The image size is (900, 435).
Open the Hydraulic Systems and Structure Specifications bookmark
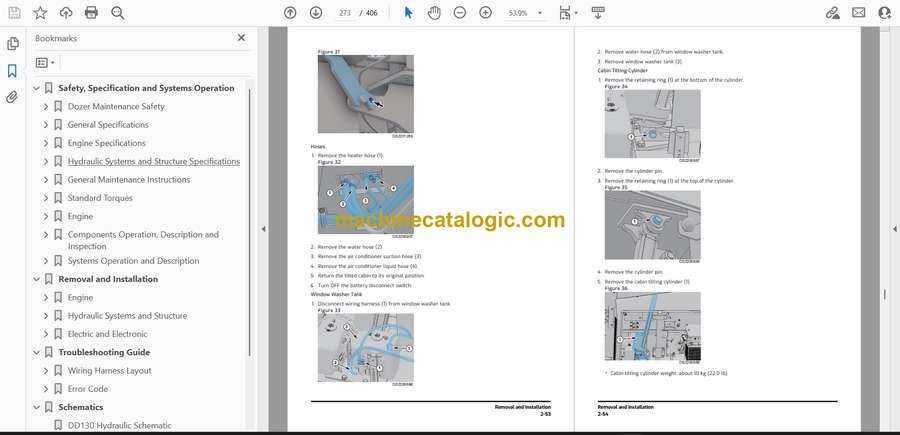[x=153, y=161]
